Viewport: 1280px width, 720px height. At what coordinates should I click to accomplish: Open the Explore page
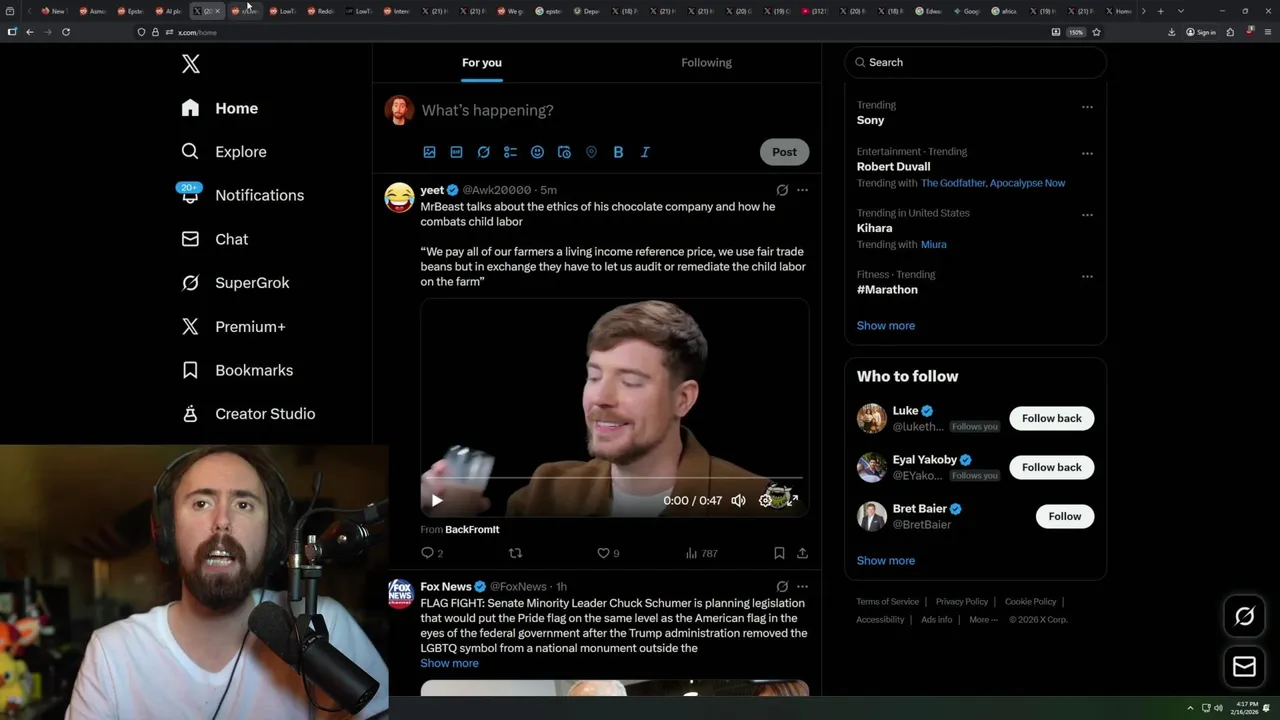coord(224,152)
